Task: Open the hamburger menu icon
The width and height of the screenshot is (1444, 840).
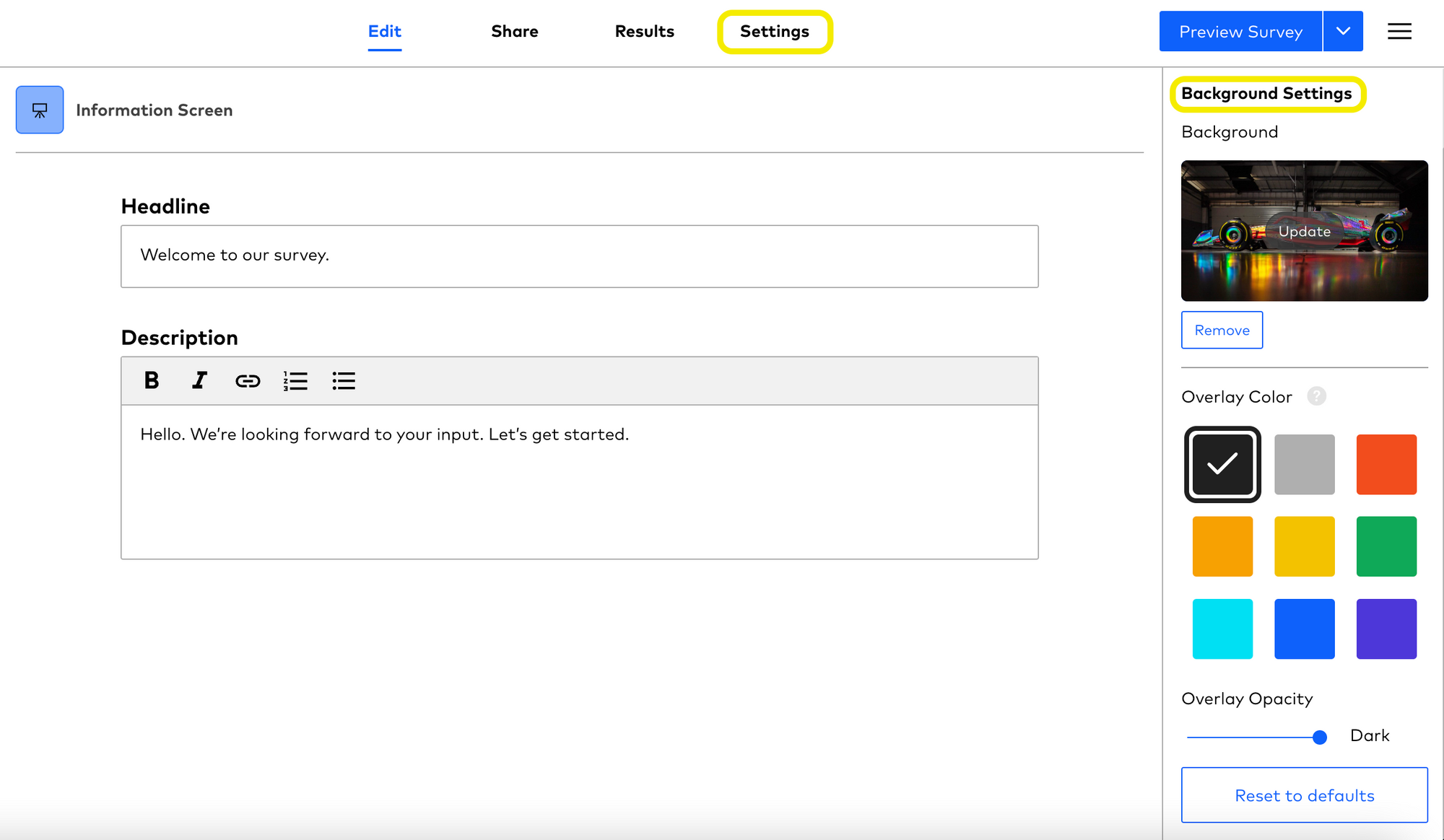Action: 1399,31
